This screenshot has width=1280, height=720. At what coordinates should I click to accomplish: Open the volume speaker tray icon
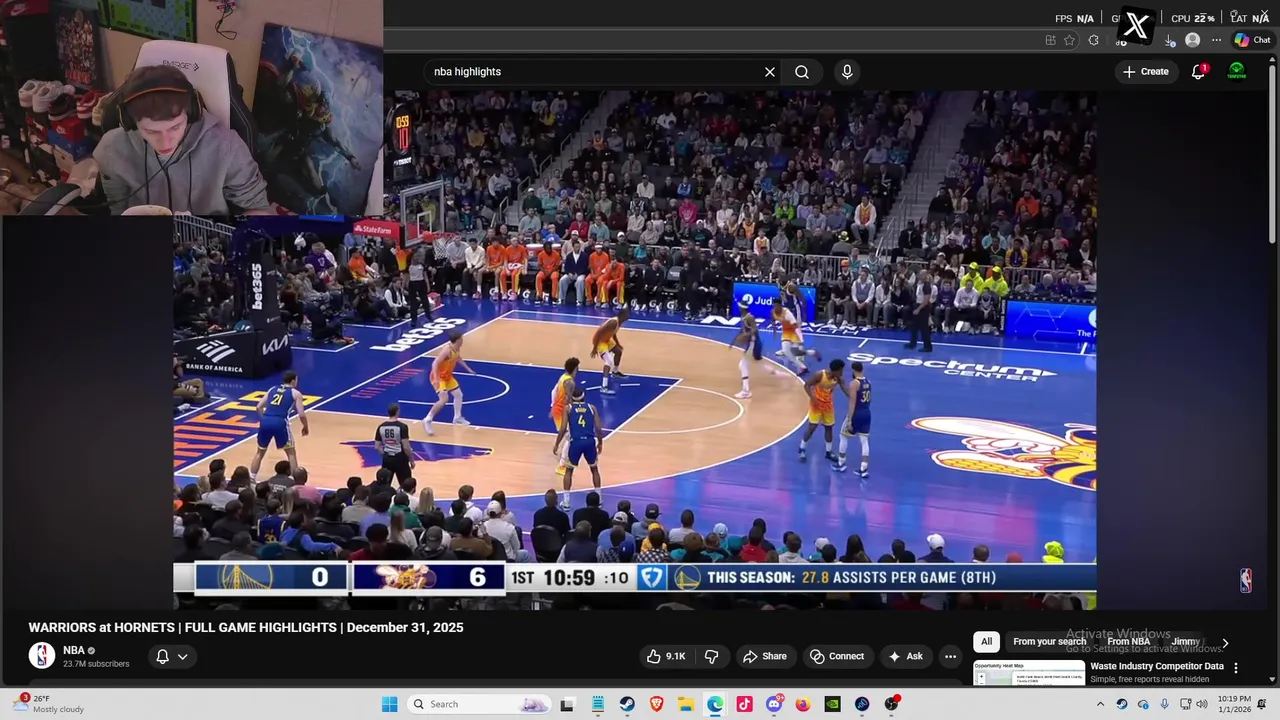coord(1202,704)
